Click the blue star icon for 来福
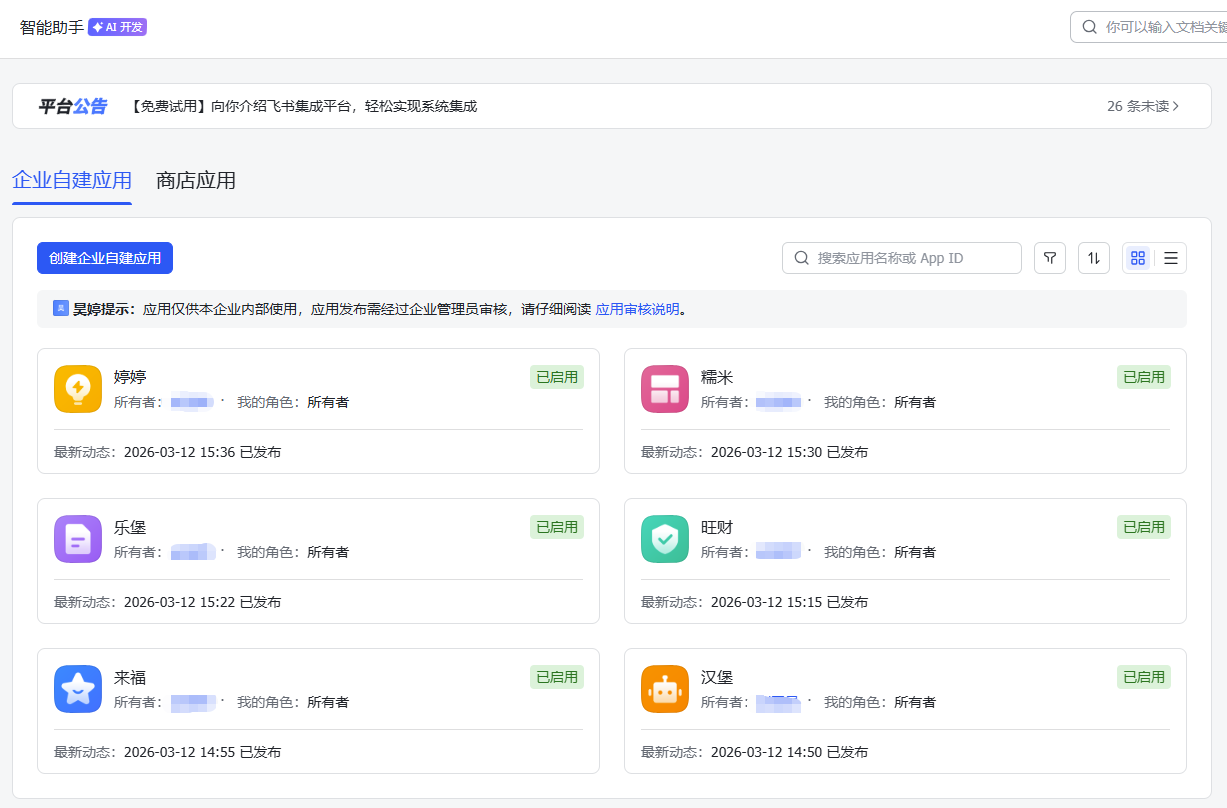 coord(78,689)
